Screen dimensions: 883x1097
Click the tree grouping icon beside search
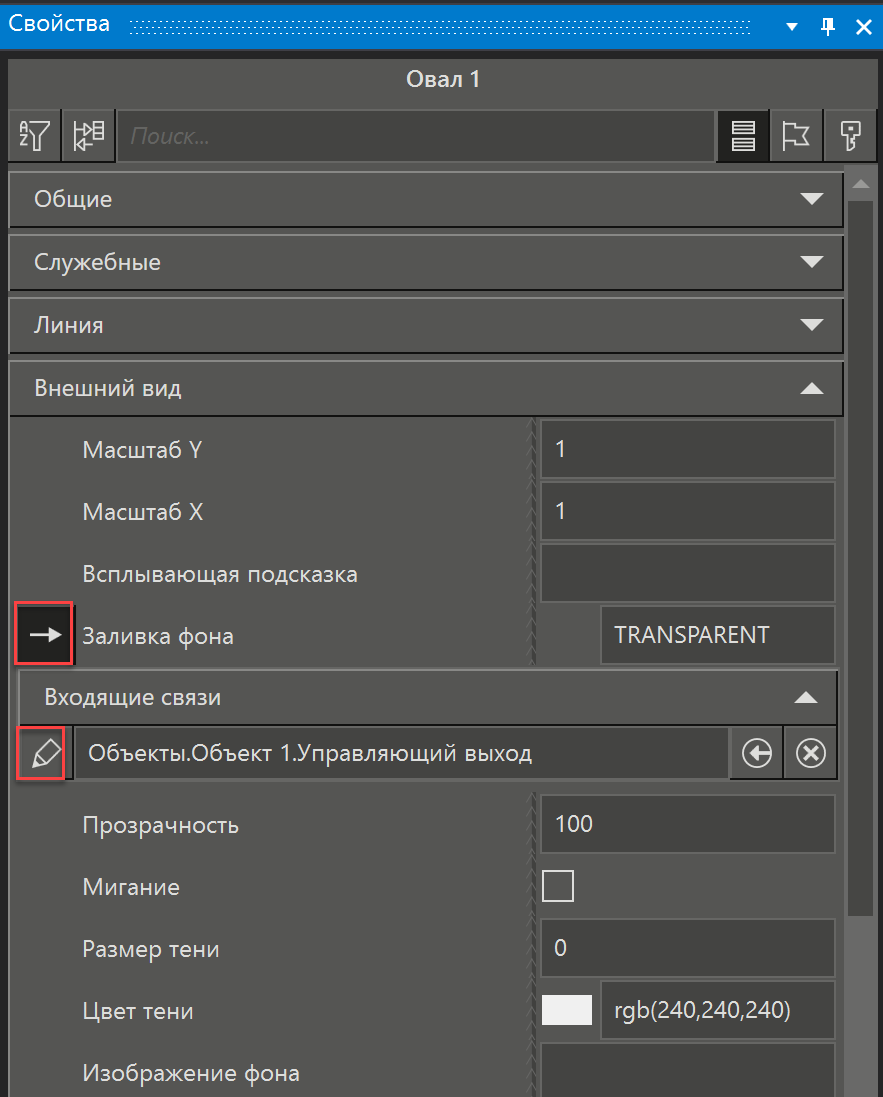pyautogui.click(x=88, y=136)
